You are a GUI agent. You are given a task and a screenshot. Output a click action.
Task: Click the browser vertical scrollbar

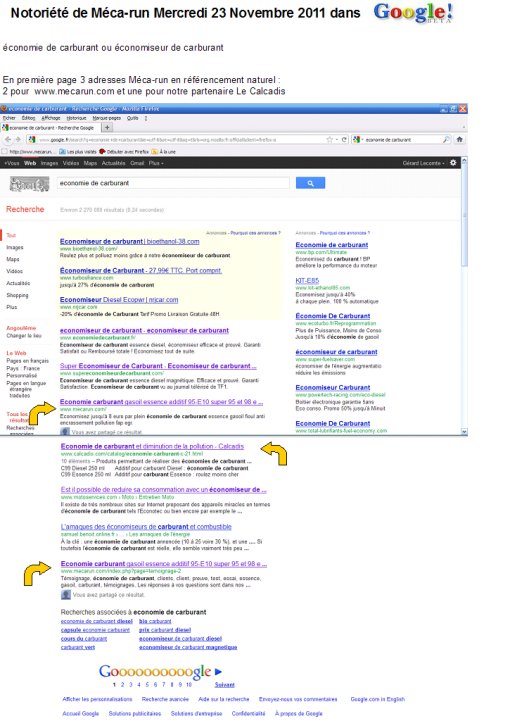pyautogui.click(x=464, y=295)
